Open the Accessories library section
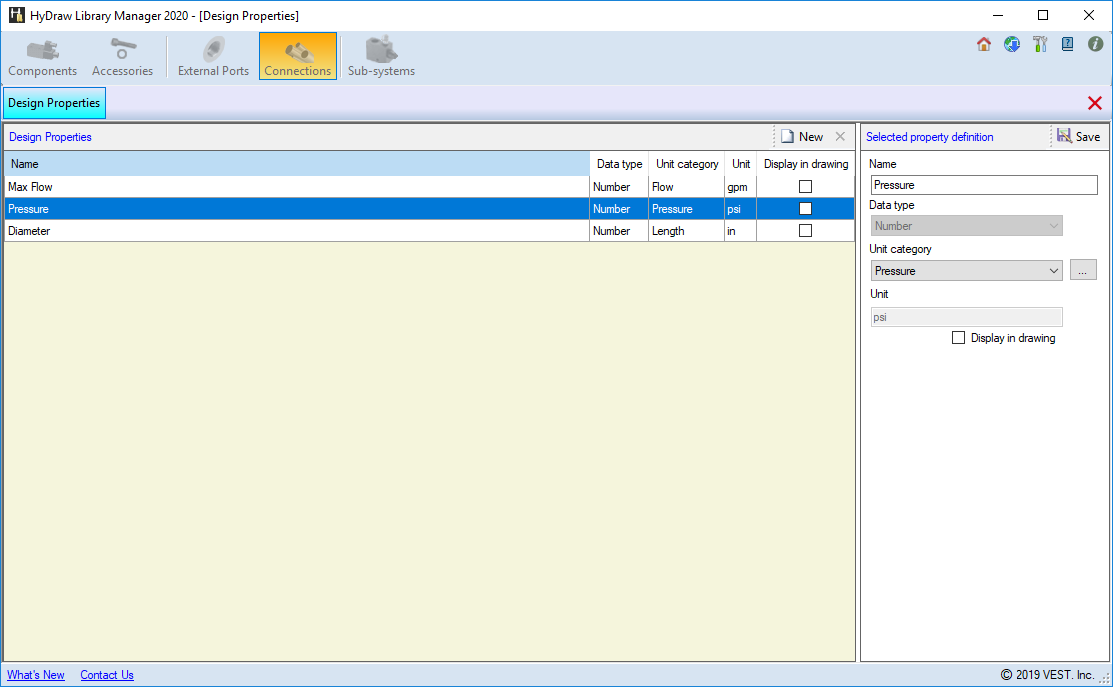Image resolution: width=1113 pixels, height=687 pixels. (x=122, y=57)
